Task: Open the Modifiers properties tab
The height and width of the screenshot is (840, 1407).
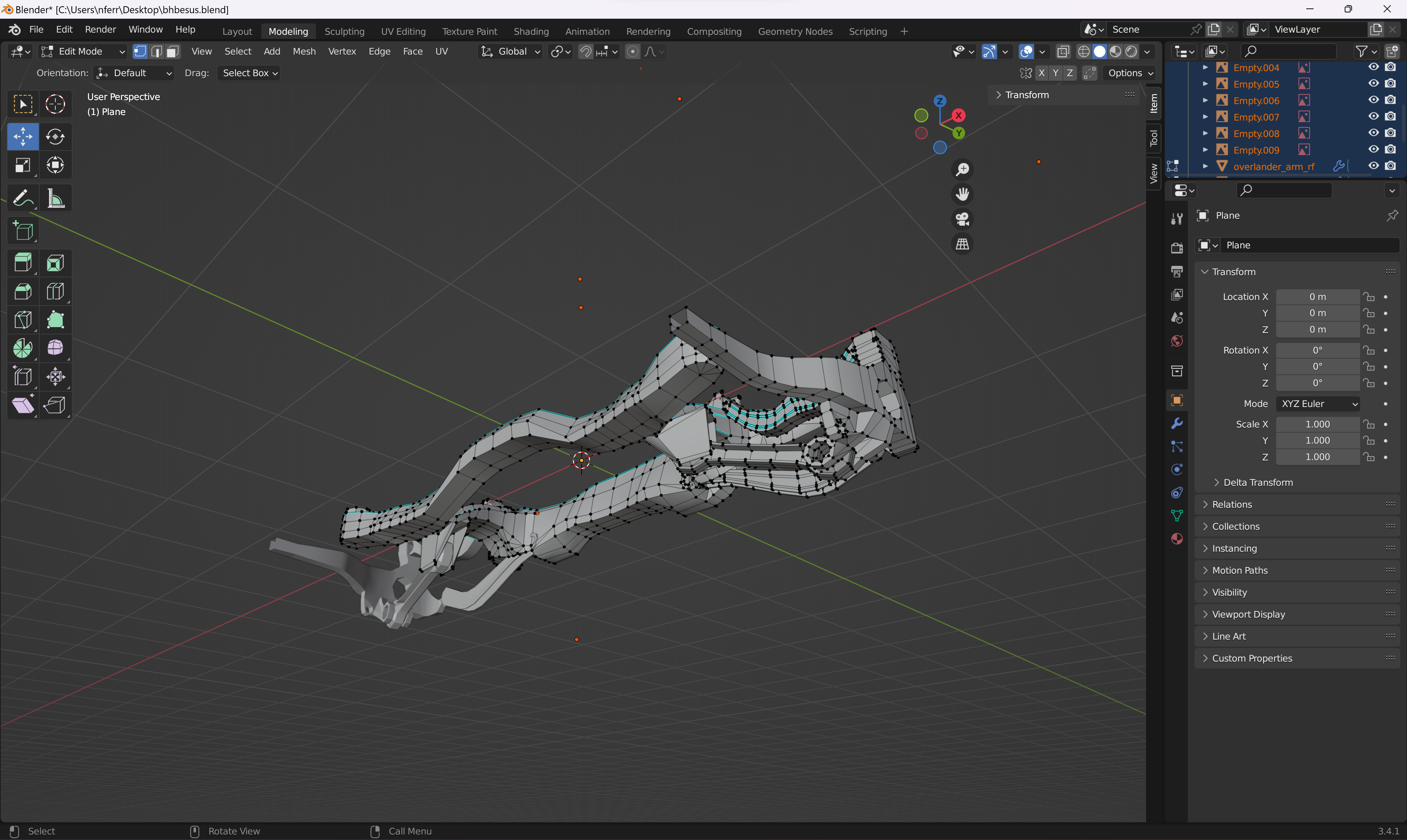Action: coord(1177,423)
